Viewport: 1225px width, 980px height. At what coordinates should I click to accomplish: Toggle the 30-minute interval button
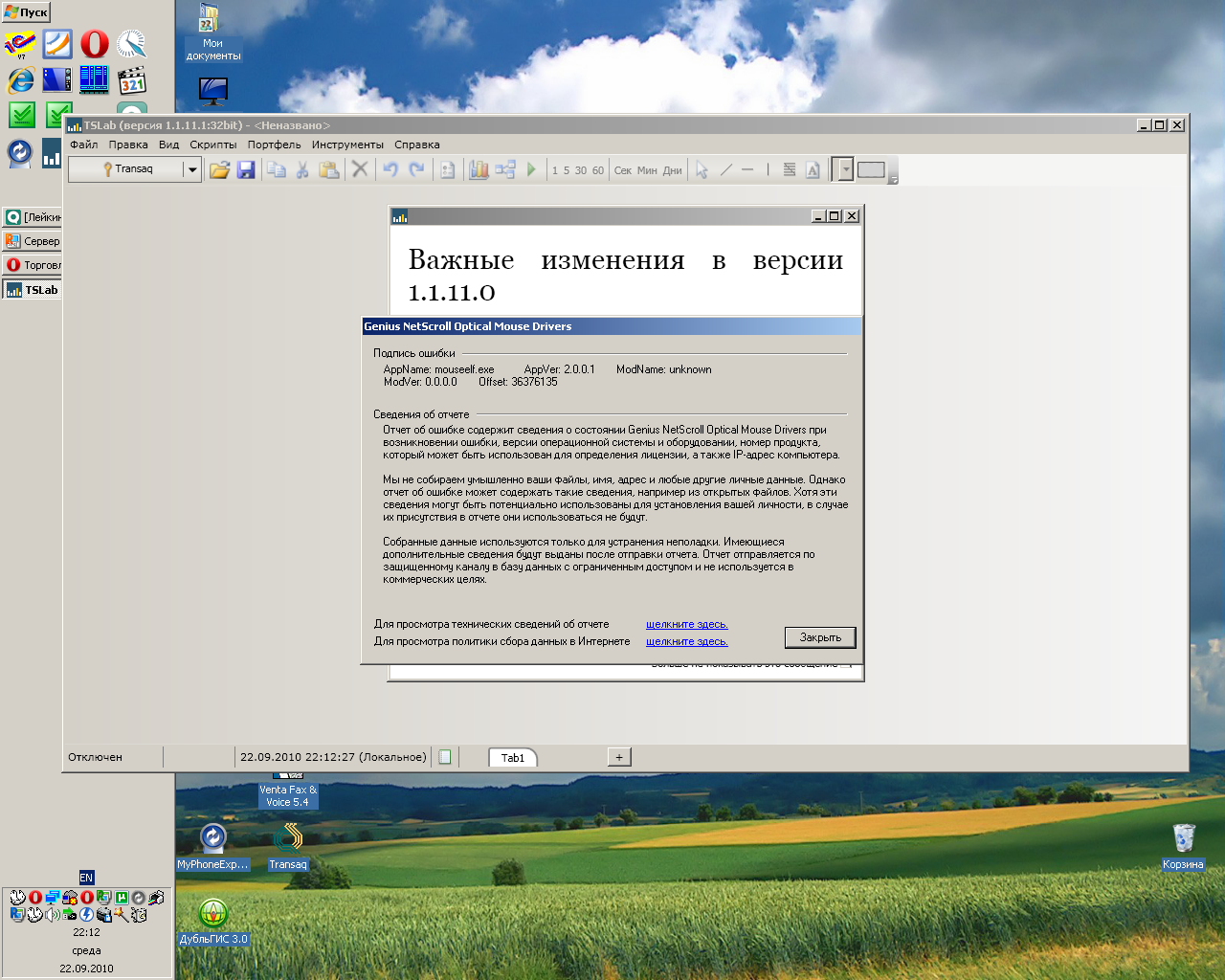pyautogui.click(x=581, y=171)
